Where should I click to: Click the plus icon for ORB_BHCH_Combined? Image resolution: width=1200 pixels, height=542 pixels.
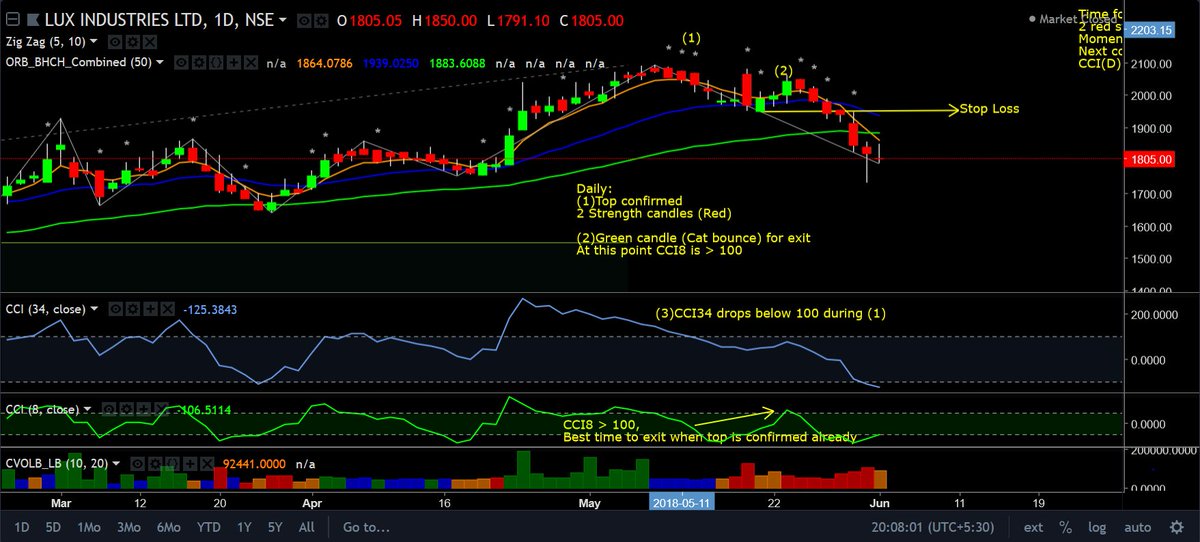[234, 62]
